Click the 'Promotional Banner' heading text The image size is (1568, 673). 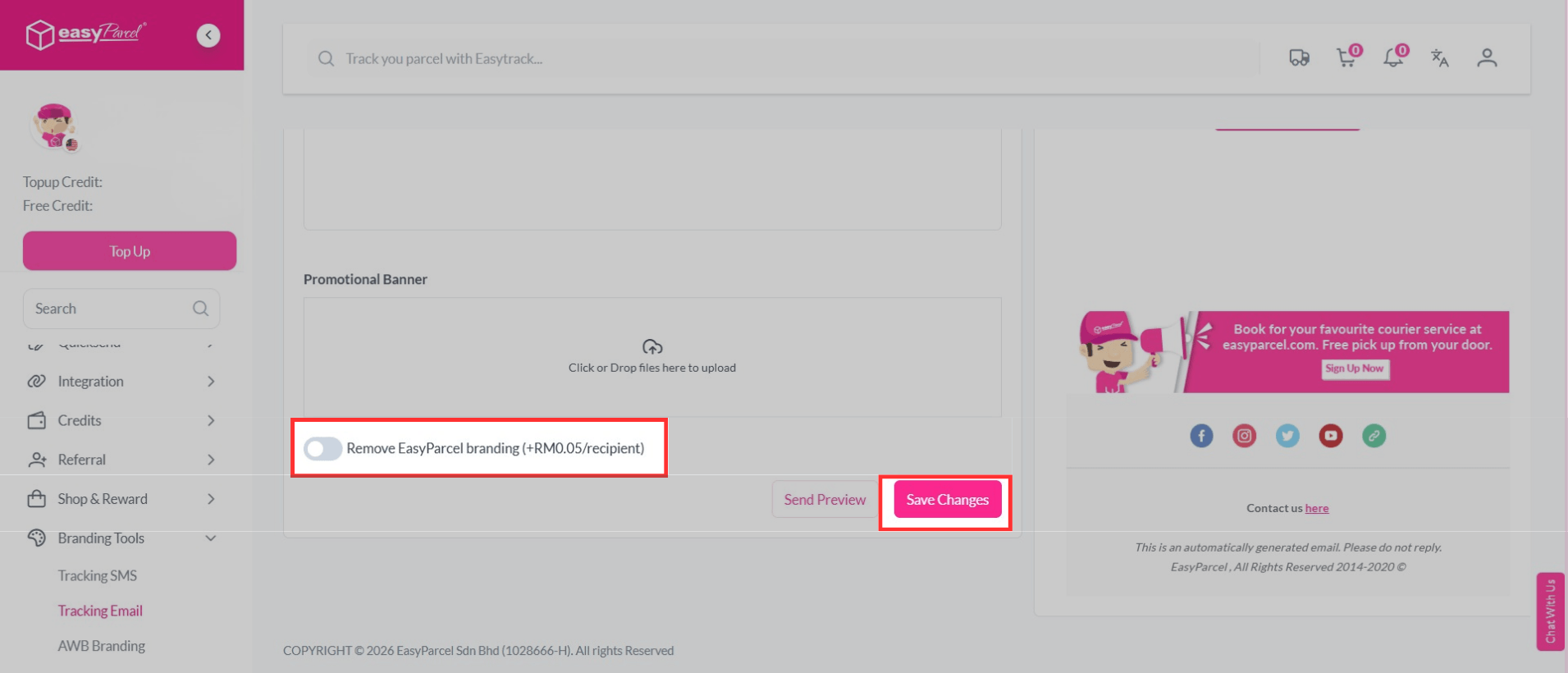pyautogui.click(x=365, y=279)
